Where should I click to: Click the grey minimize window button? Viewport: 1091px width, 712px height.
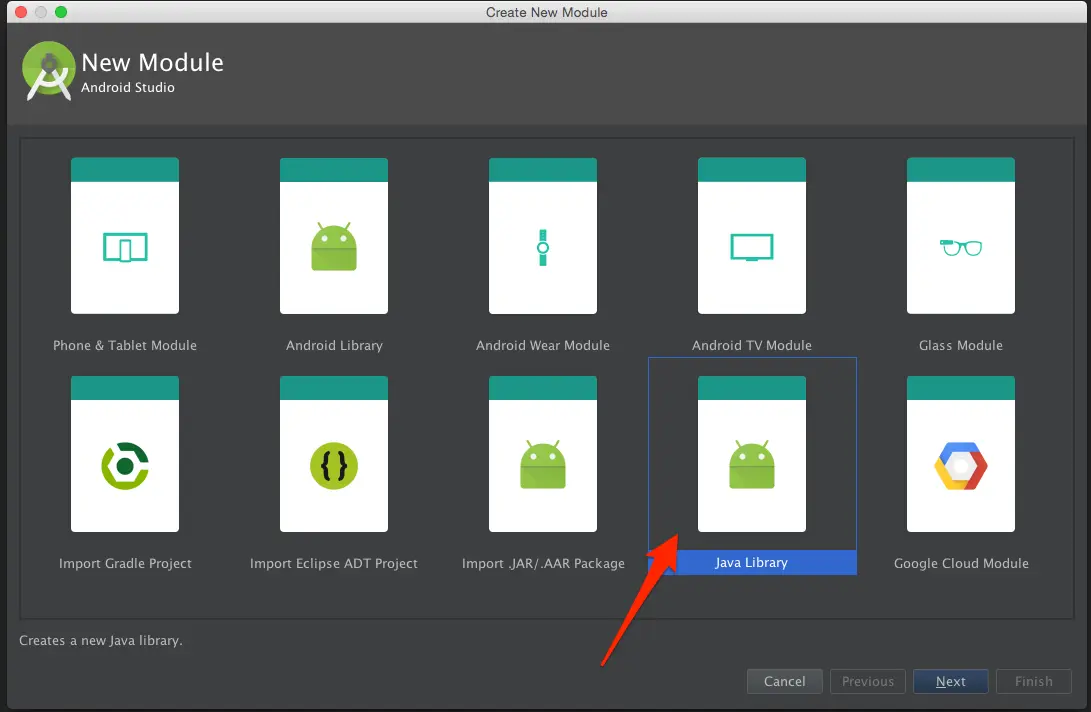[41, 12]
